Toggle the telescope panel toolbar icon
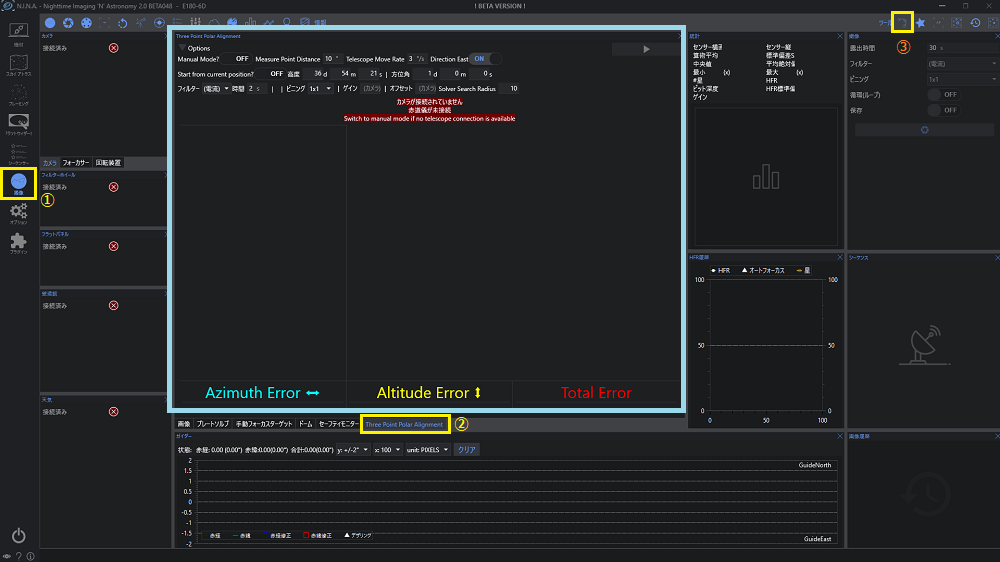The image size is (1000, 562). 141,22
